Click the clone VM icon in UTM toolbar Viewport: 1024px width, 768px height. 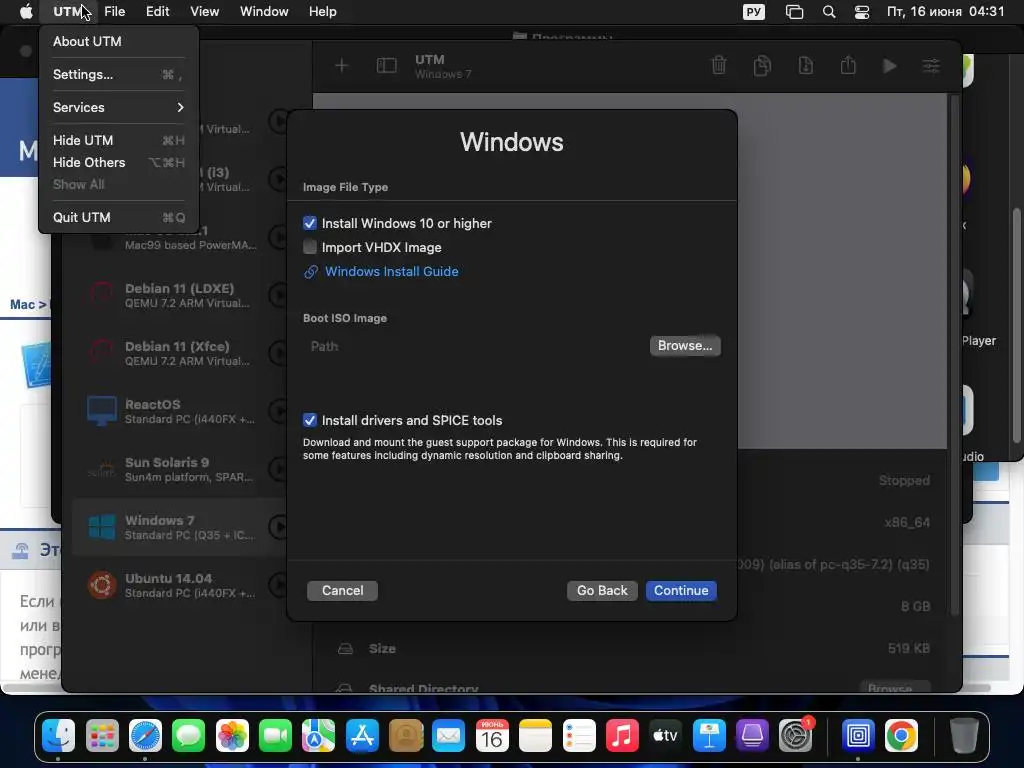pyautogui.click(x=762, y=65)
